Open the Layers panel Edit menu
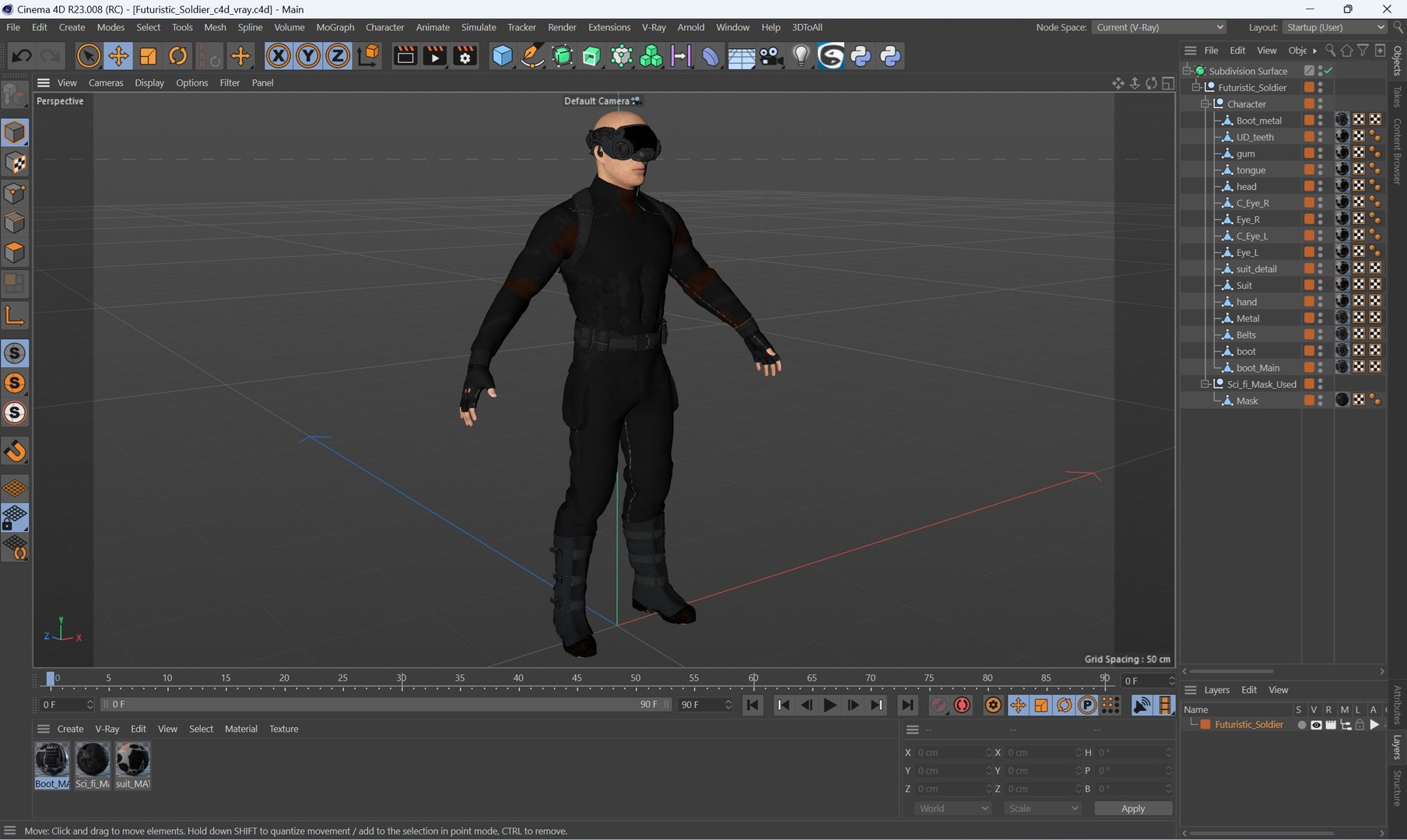Image resolution: width=1407 pixels, height=840 pixels. tap(1249, 690)
